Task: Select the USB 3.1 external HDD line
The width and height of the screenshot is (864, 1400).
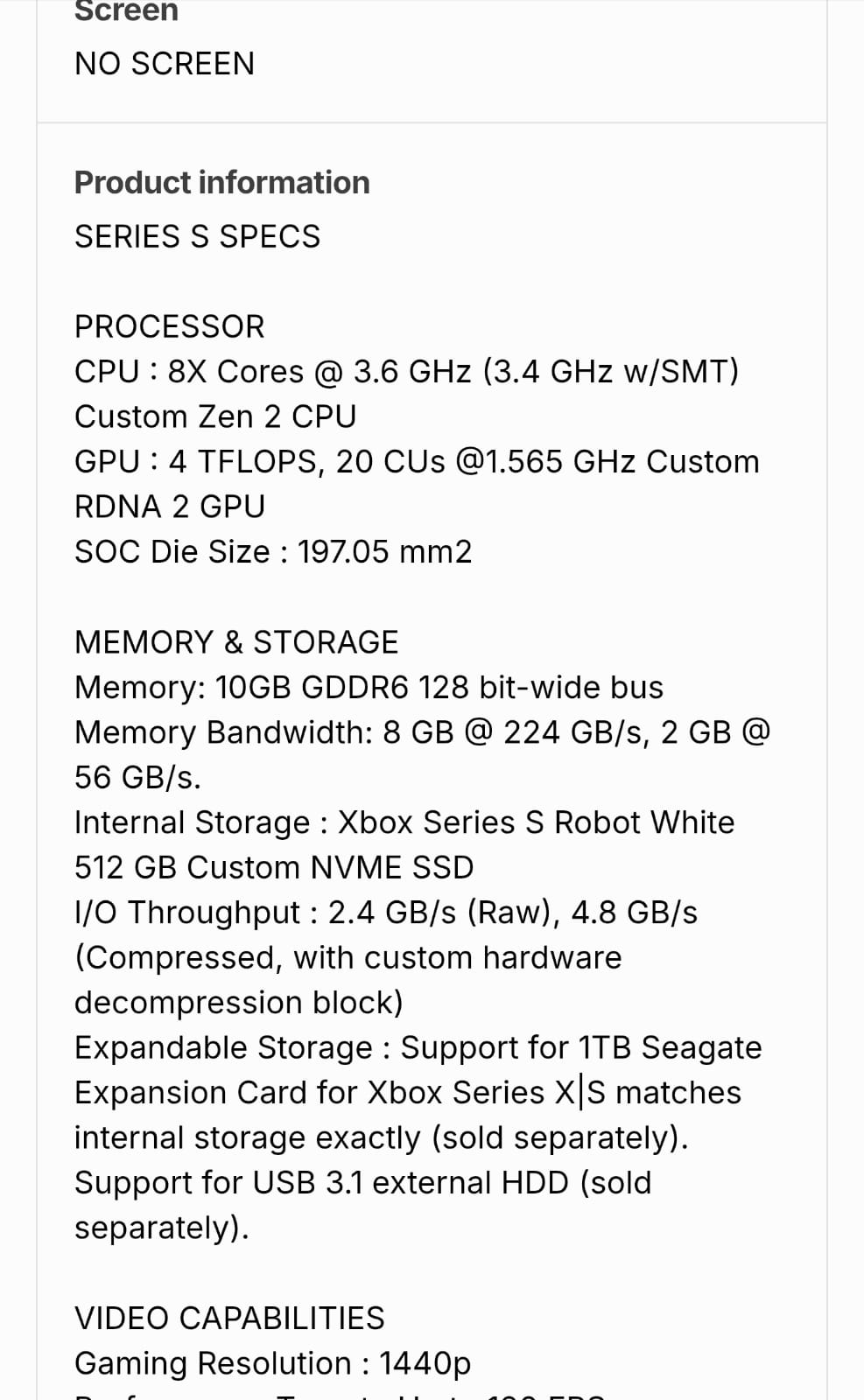Action: coord(362,1183)
